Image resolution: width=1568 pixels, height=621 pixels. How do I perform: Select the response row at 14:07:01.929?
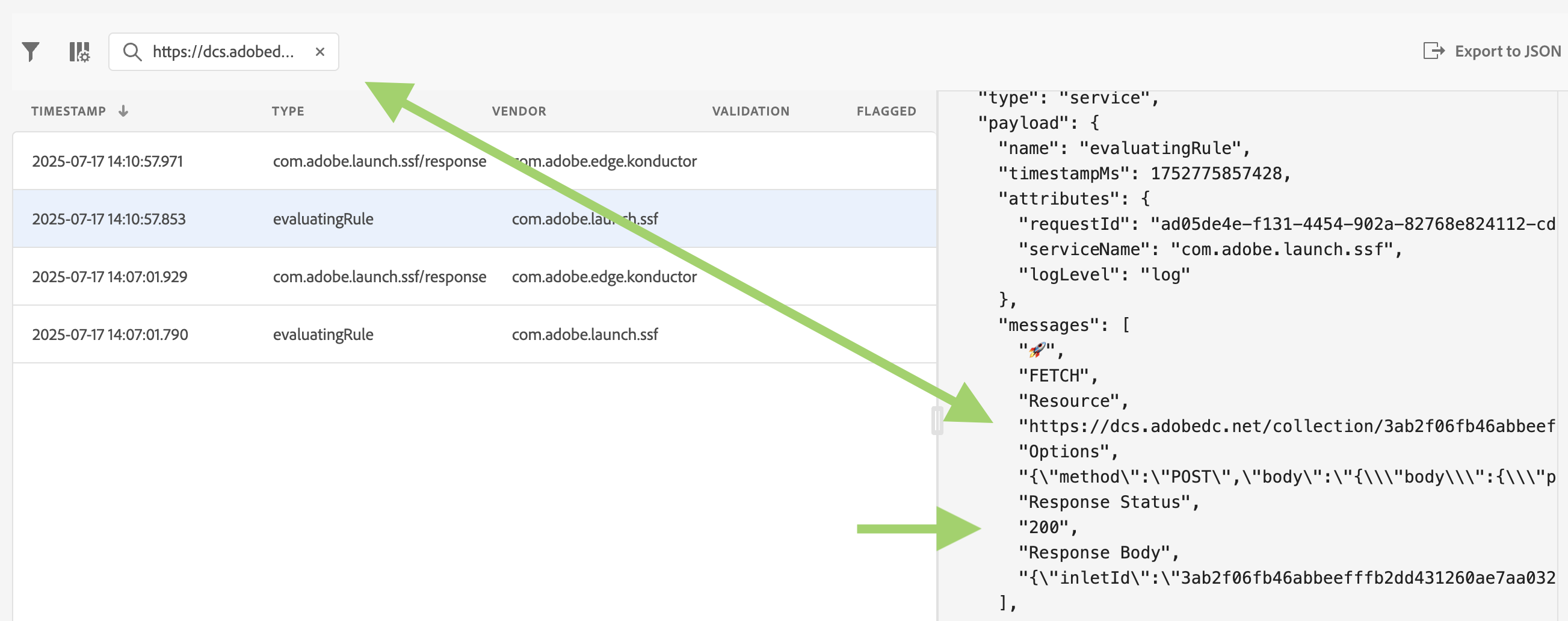coord(474,276)
